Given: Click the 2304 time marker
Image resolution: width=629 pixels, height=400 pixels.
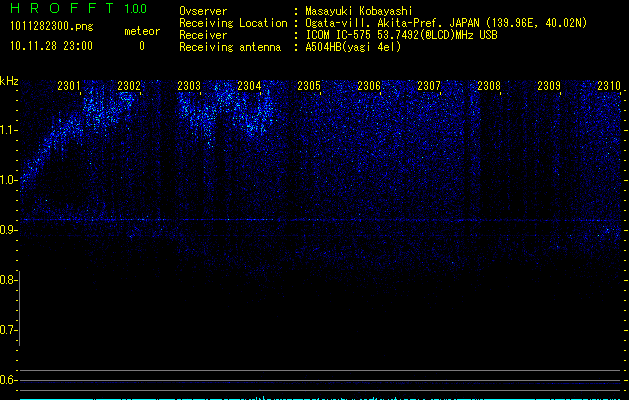Looking at the screenshot, I should tap(249, 85).
